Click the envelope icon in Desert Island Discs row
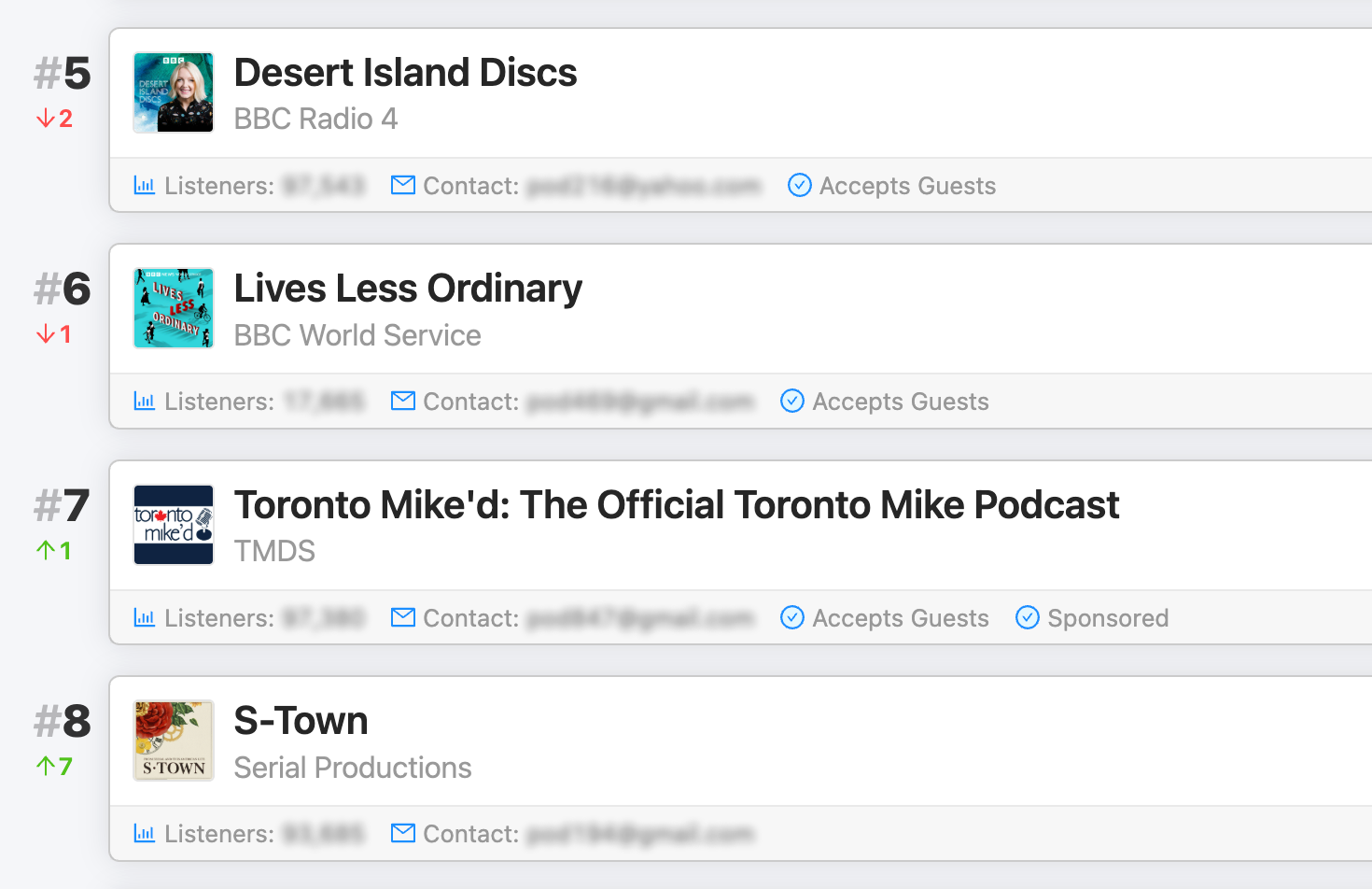Viewport: 1372px width, 889px height. [403, 185]
